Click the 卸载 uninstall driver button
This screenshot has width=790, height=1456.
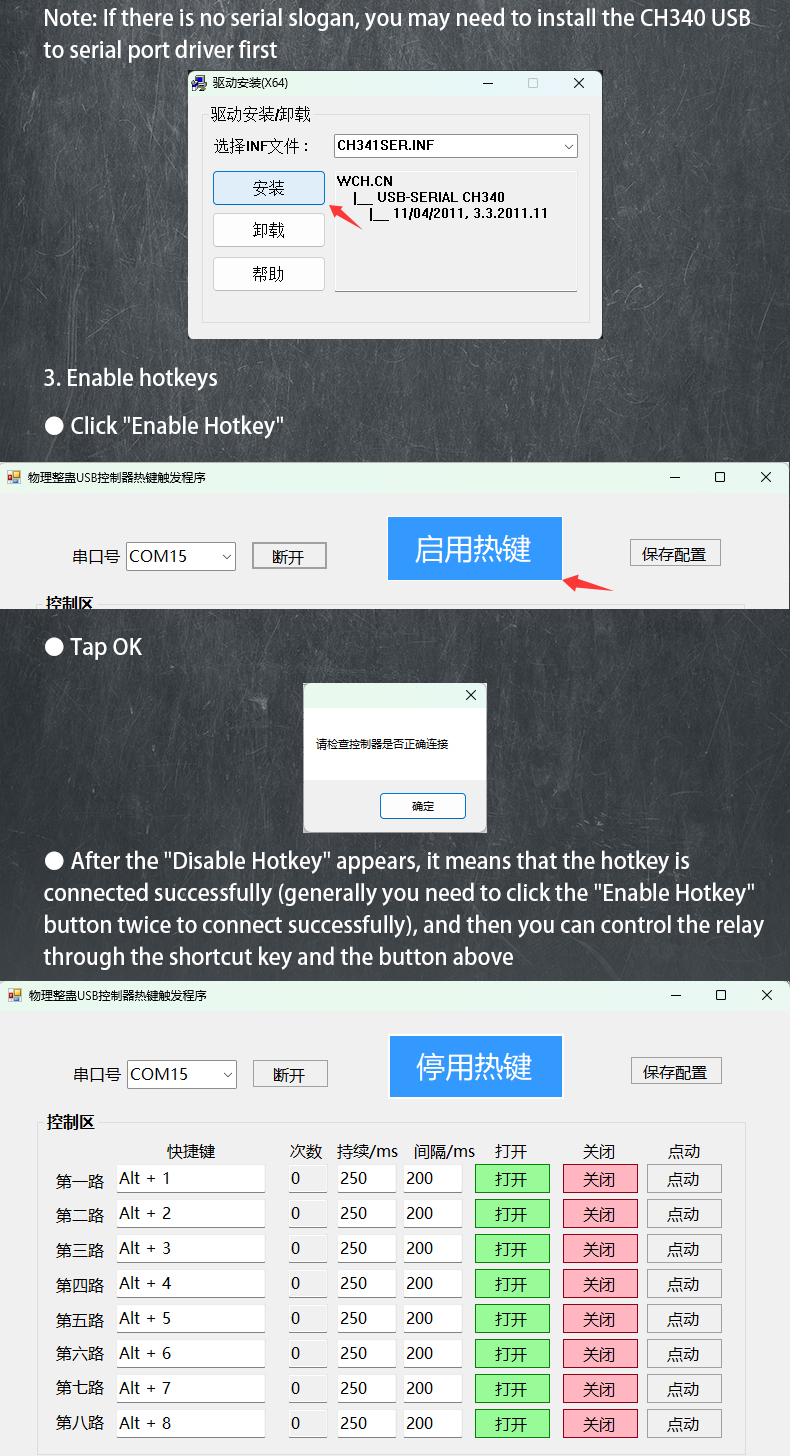tap(269, 230)
